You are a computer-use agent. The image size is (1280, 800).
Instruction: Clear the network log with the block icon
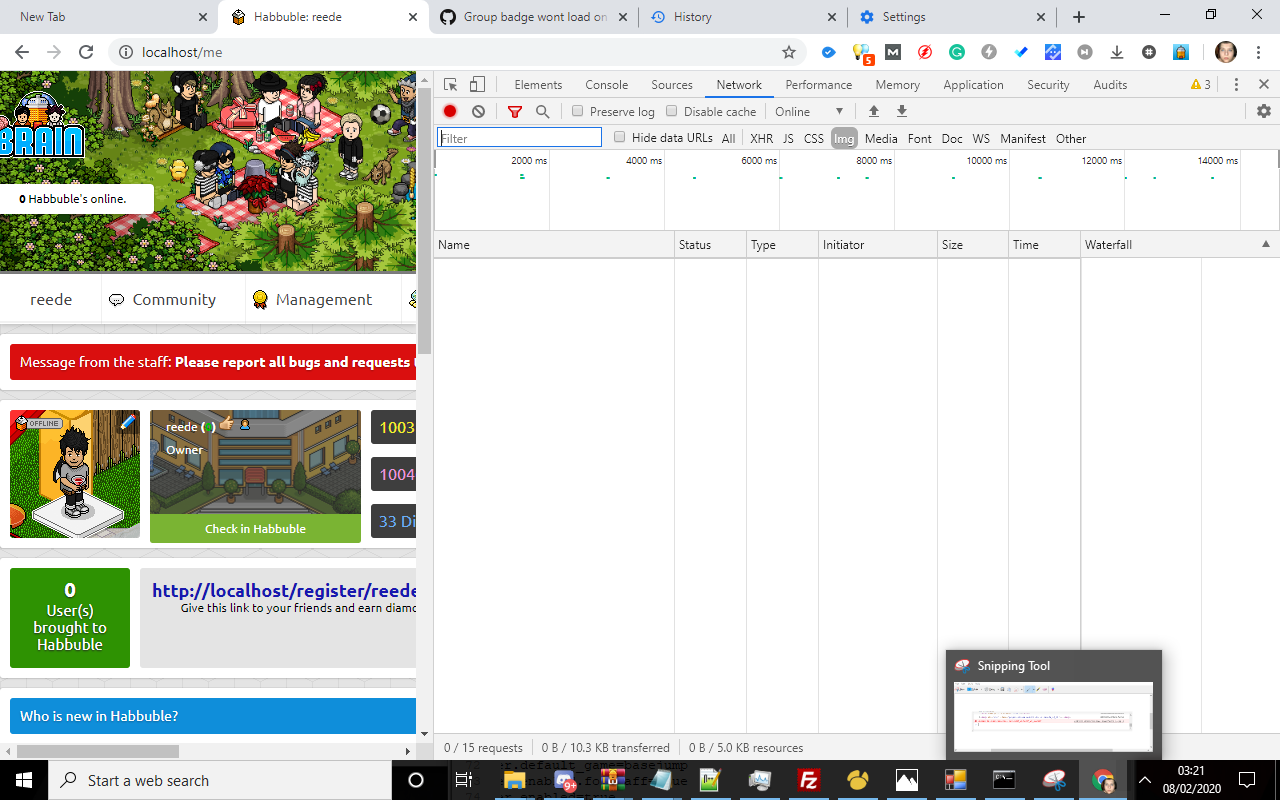point(478,111)
